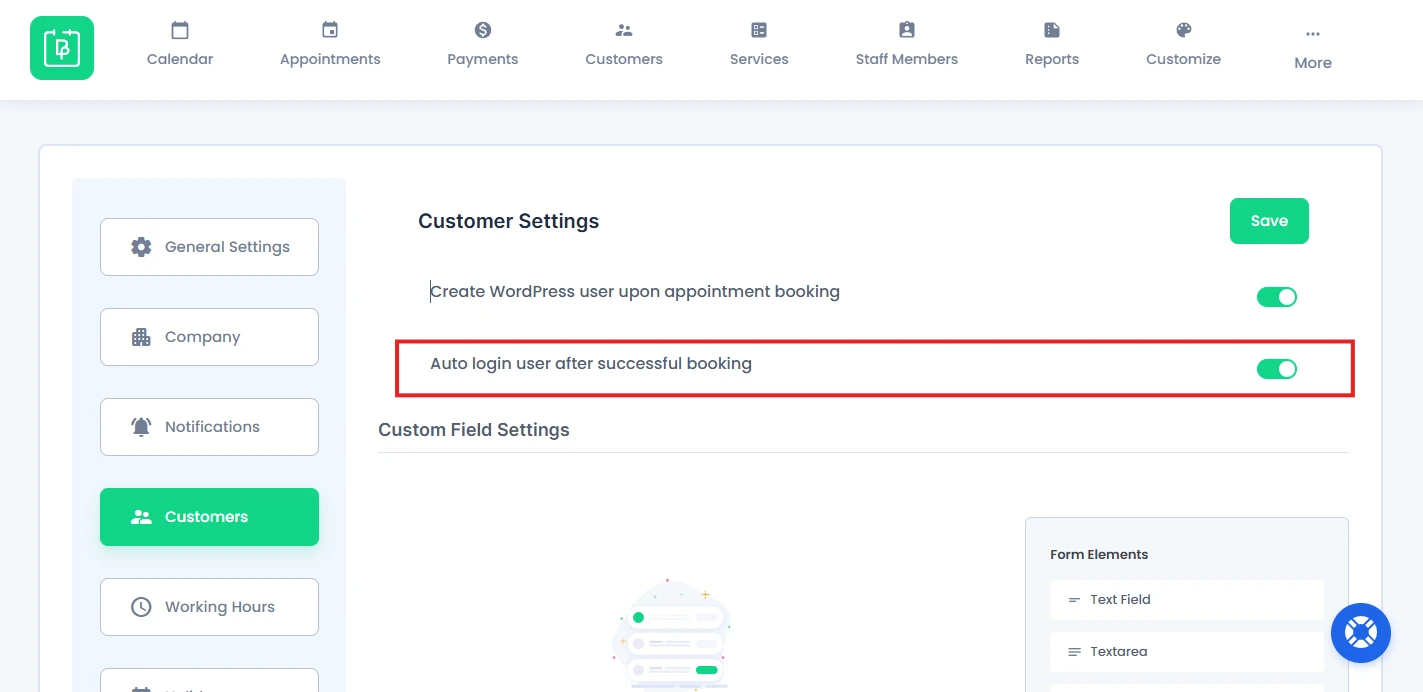The height and width of the screenshot is (692, 1423).
Task: Open the Calendar icon in top navigation
Action: click(180, 30)
